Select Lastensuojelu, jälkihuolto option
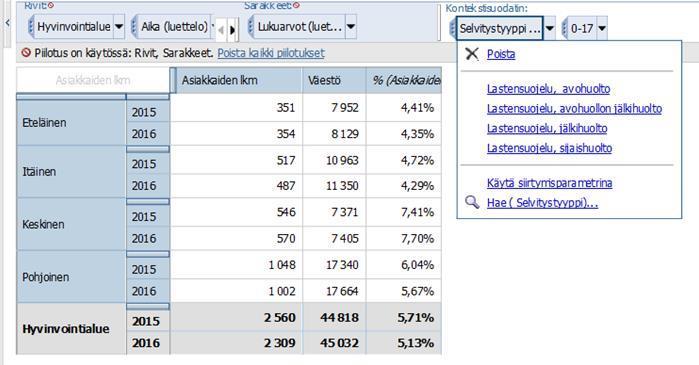The image size is (699, 365). pos(547,128)
